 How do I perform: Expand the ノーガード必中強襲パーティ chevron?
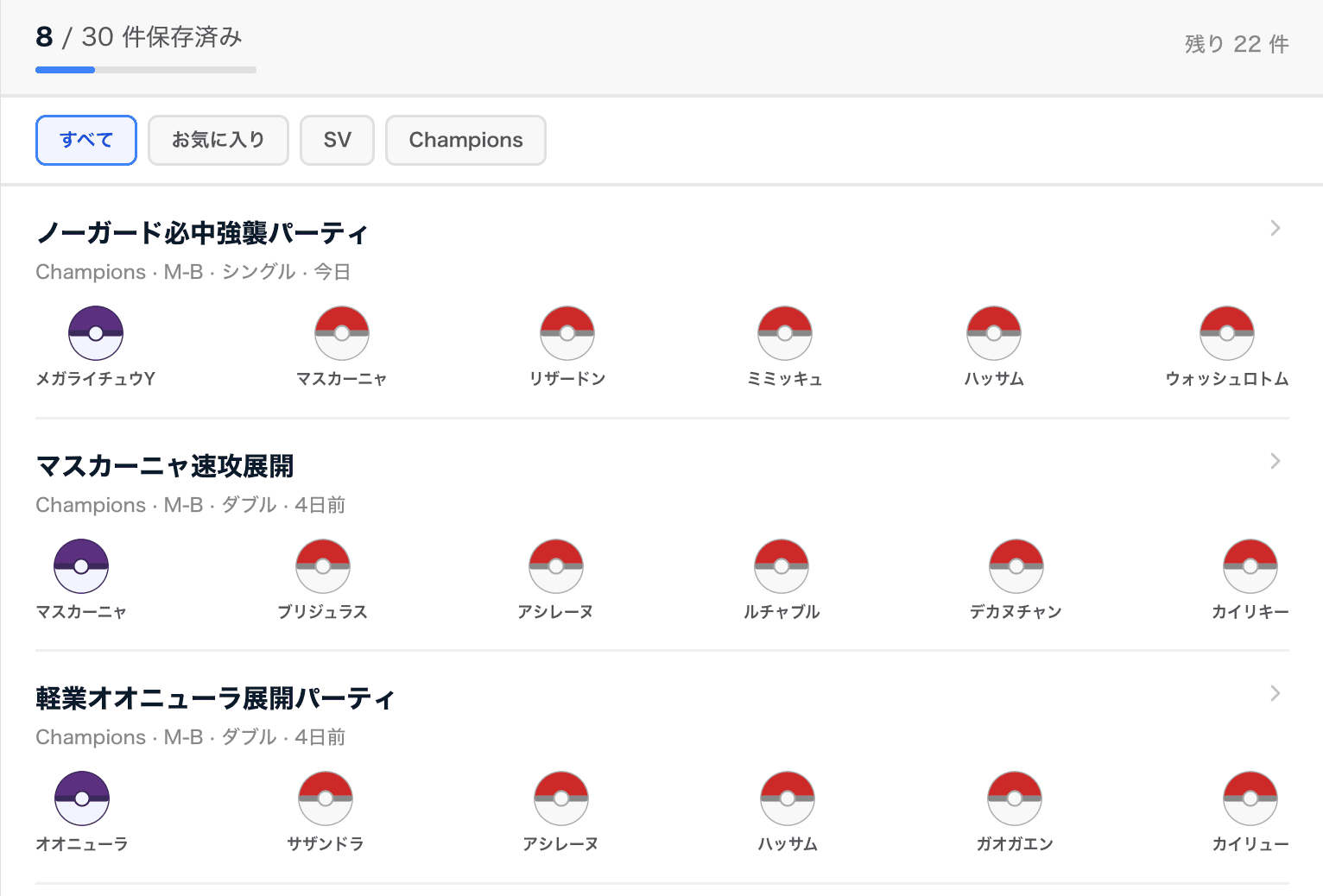pyautogui.click(x=1276, y=228)
